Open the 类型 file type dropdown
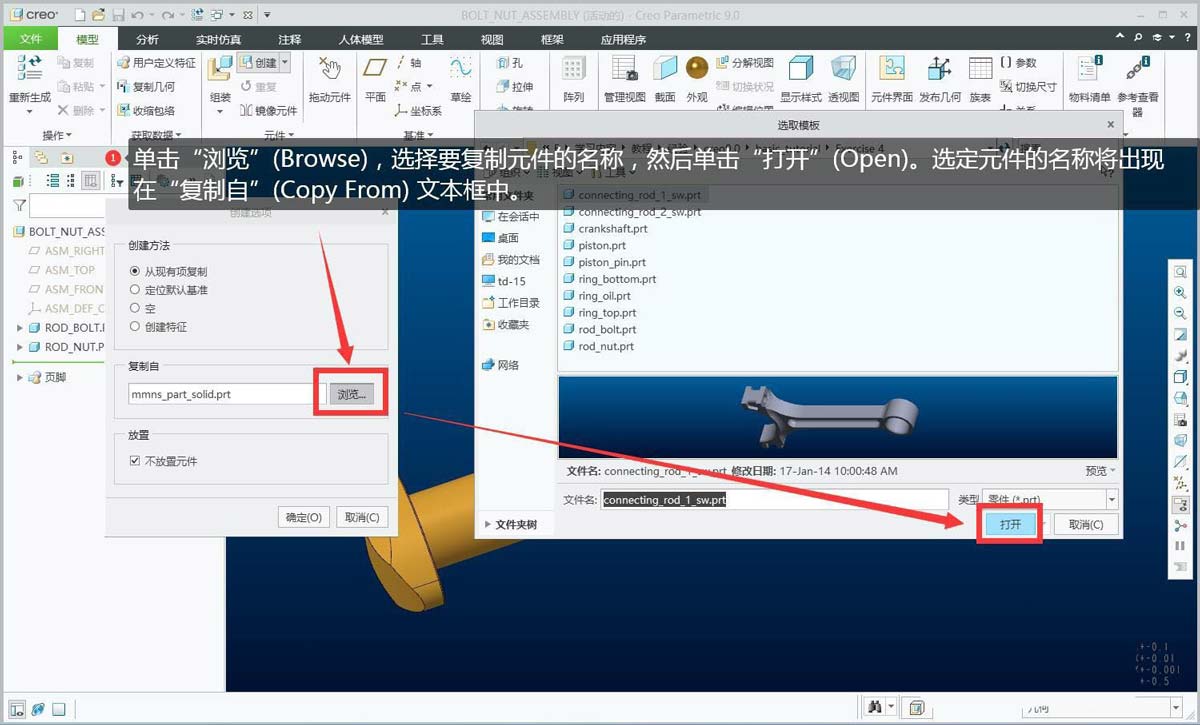Screen dimensions: 1200x725 (x=1112, y=499)
